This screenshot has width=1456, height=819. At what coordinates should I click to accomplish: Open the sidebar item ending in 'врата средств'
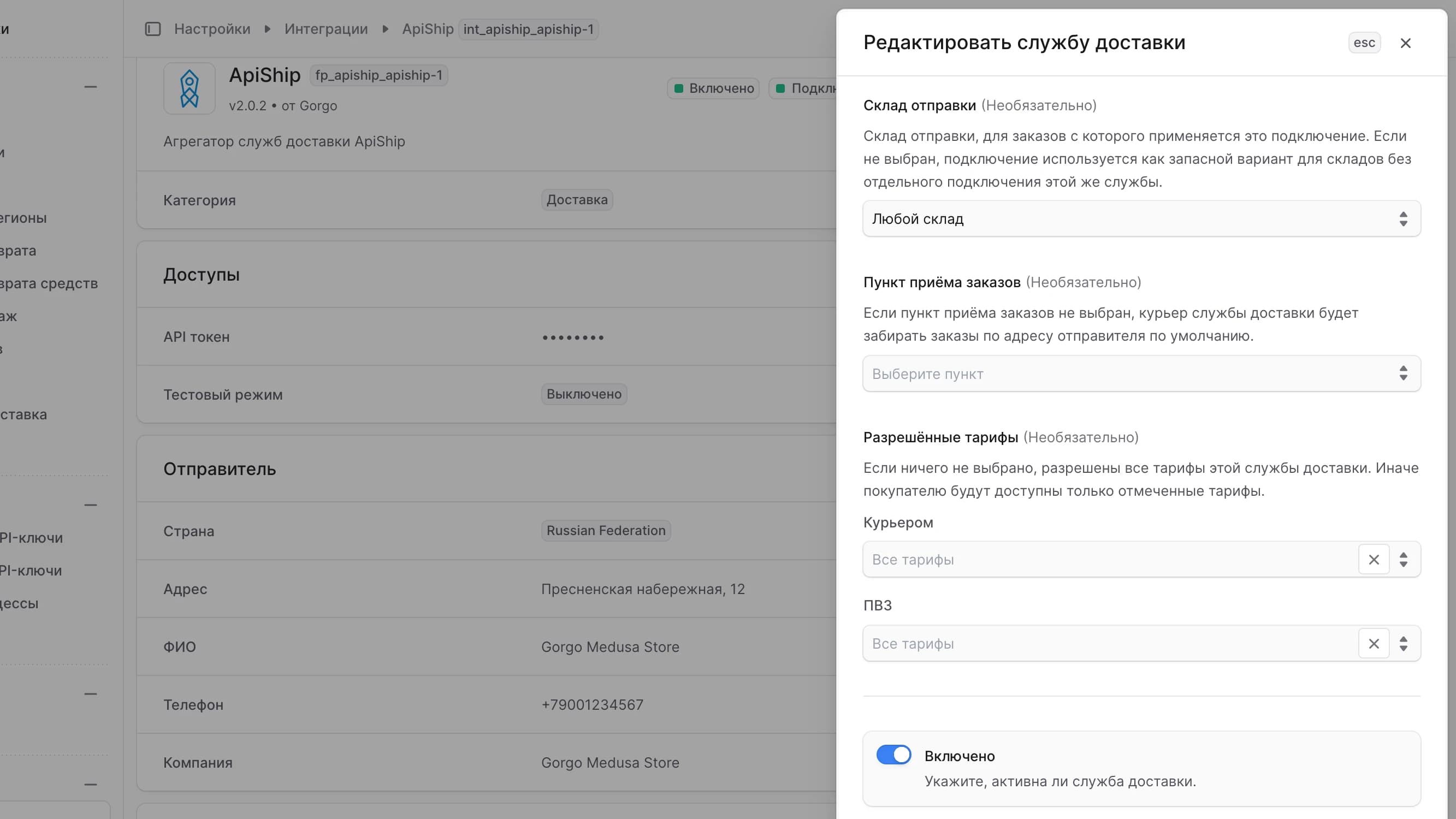coord(49,283)
